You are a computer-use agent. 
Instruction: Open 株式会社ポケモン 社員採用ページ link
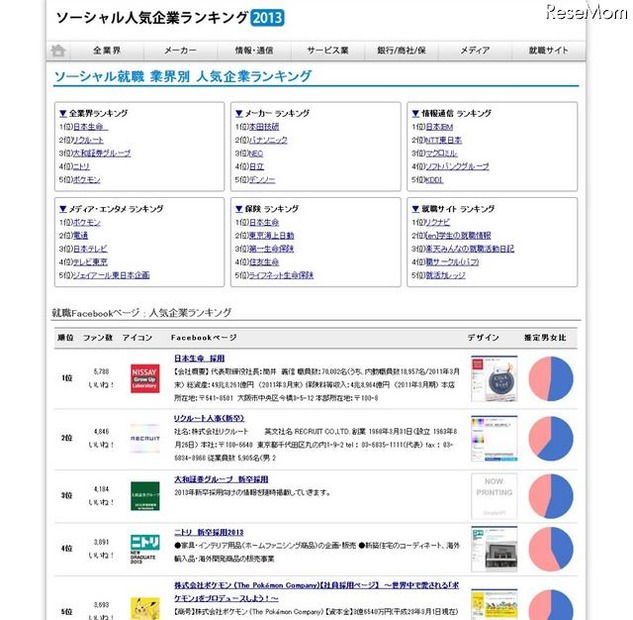[316, 592]
